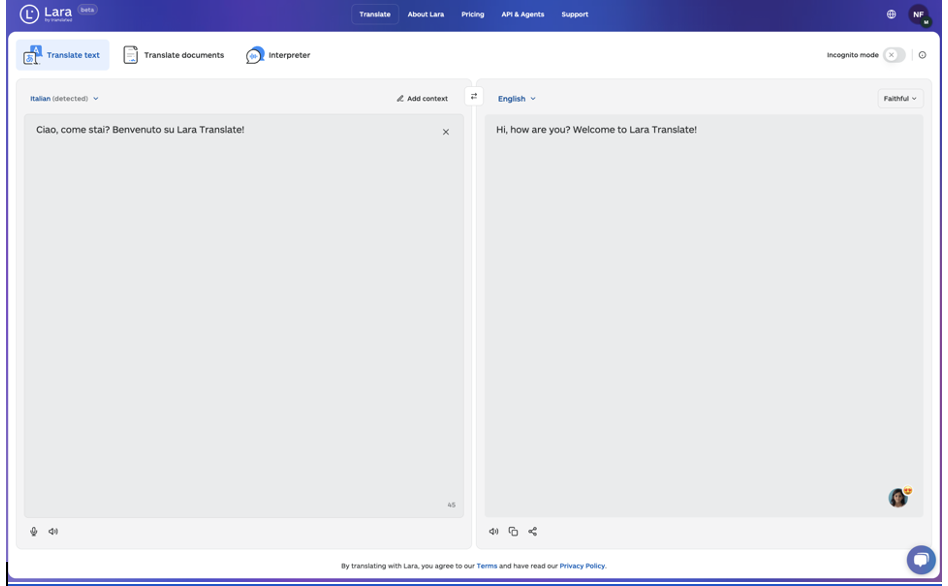Open the Support page
The height and width of the screenshot is (586, 948).
click(574, 15)
